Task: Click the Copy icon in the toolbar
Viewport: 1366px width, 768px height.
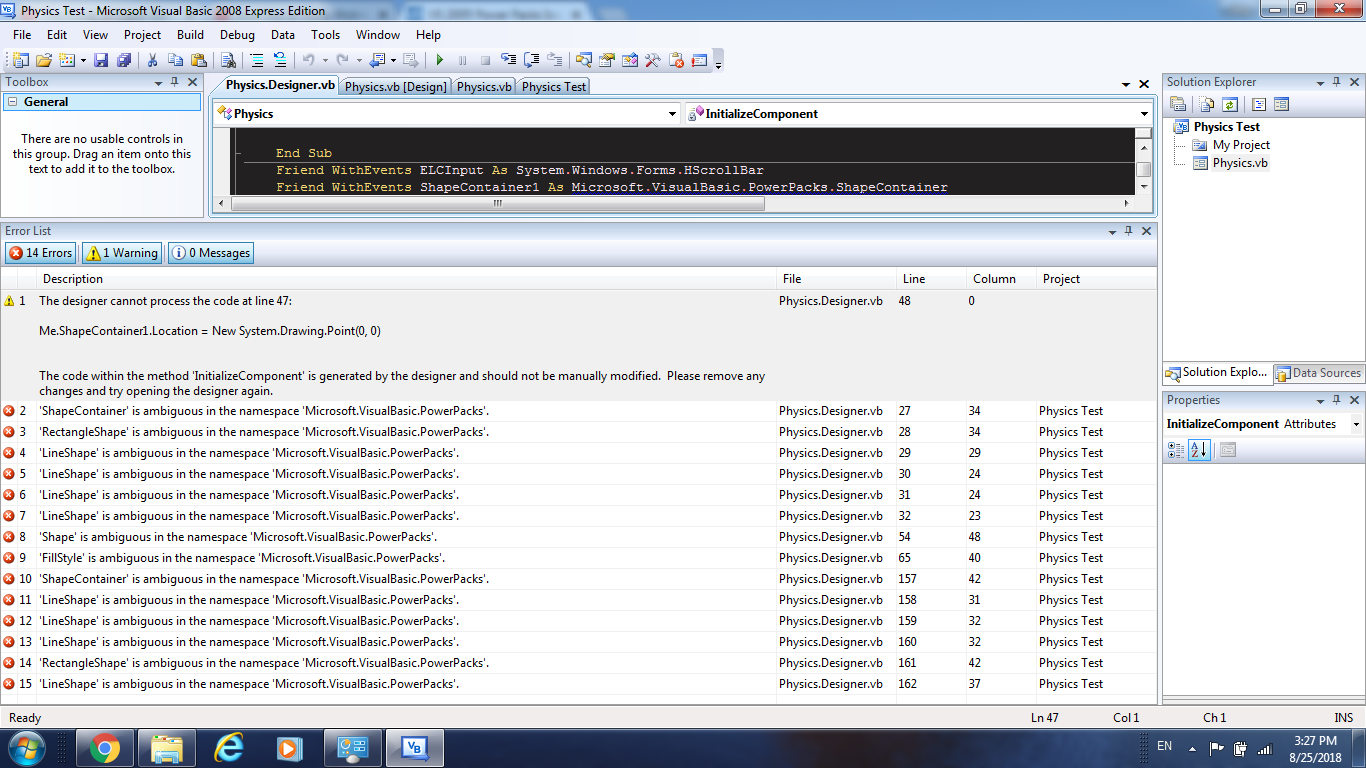Action: point(175,60)
